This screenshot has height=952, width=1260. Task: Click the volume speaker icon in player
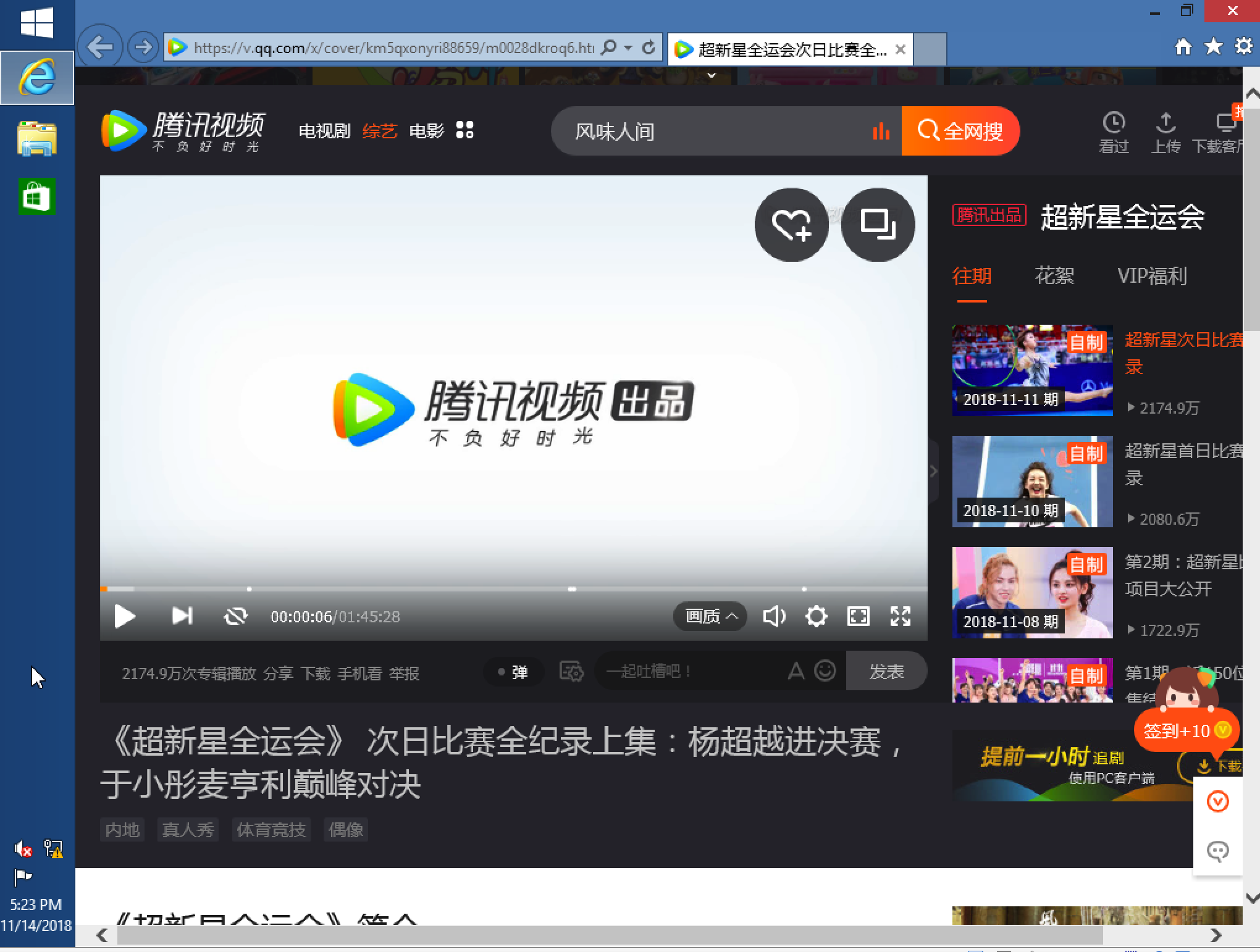click(774, 616)
